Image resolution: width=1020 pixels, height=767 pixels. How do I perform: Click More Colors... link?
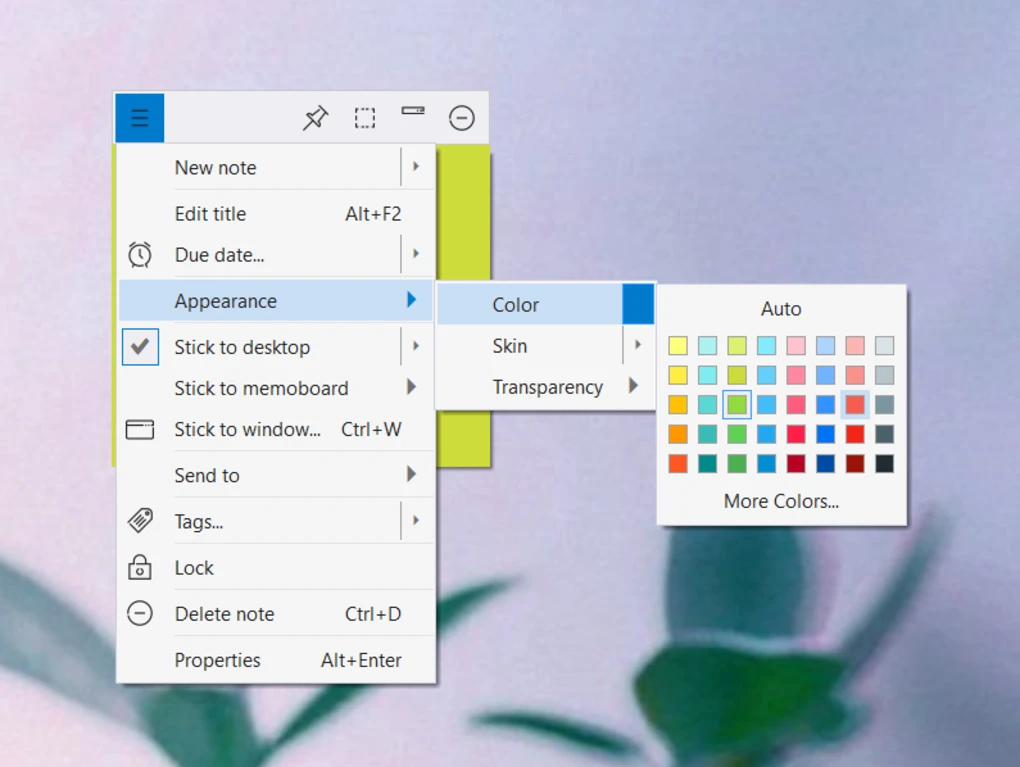(781, 501)
